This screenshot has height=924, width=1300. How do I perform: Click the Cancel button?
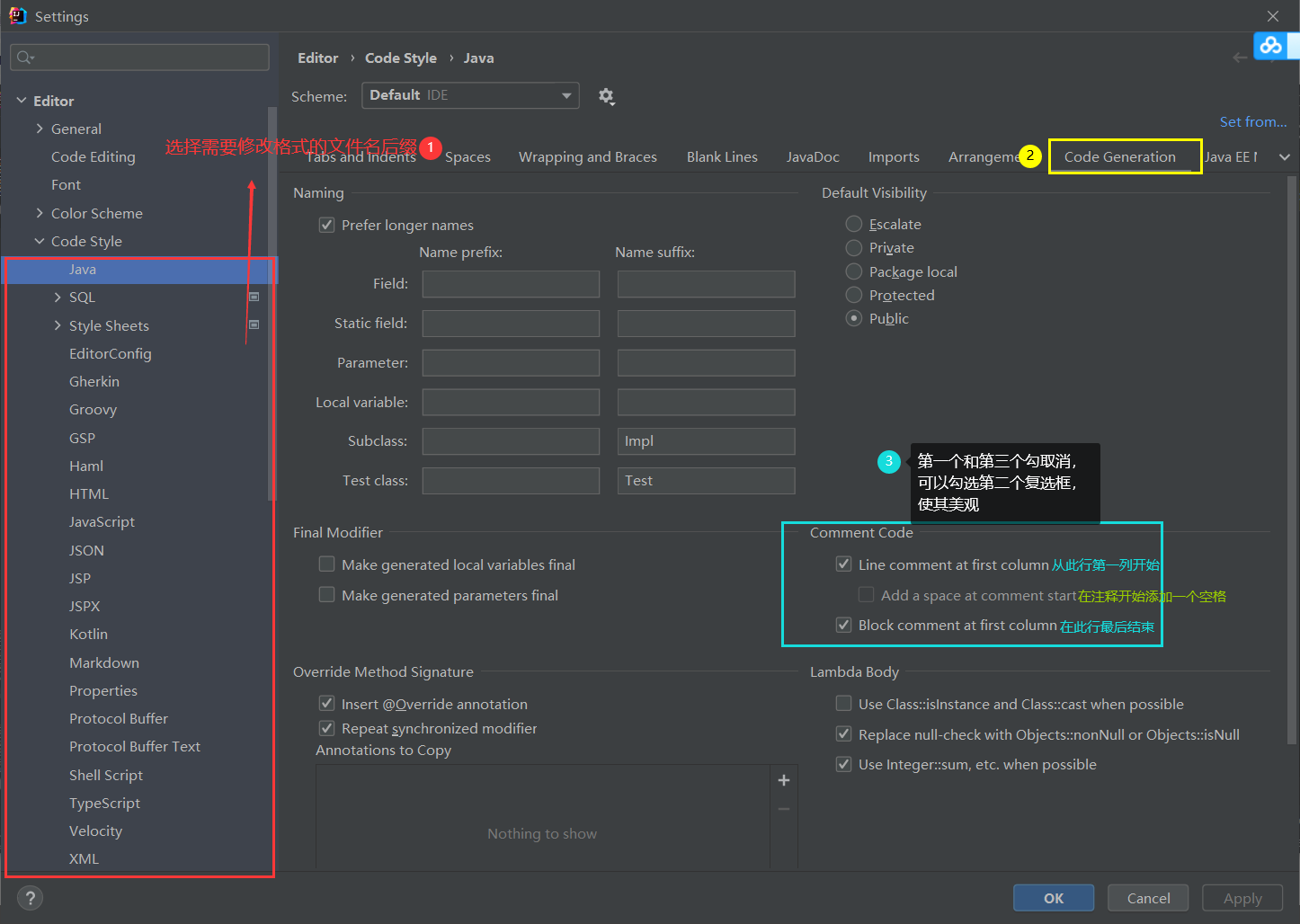pos(1148,898)
